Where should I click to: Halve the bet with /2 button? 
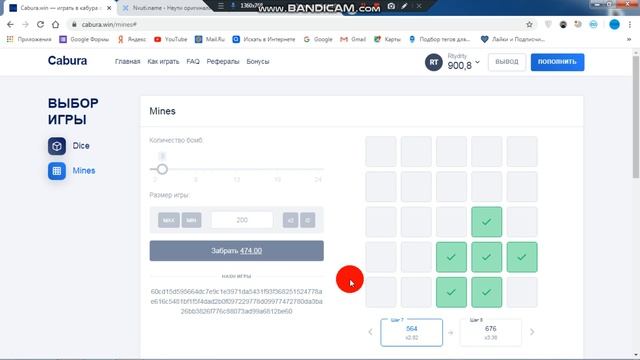tap(308, 220)
